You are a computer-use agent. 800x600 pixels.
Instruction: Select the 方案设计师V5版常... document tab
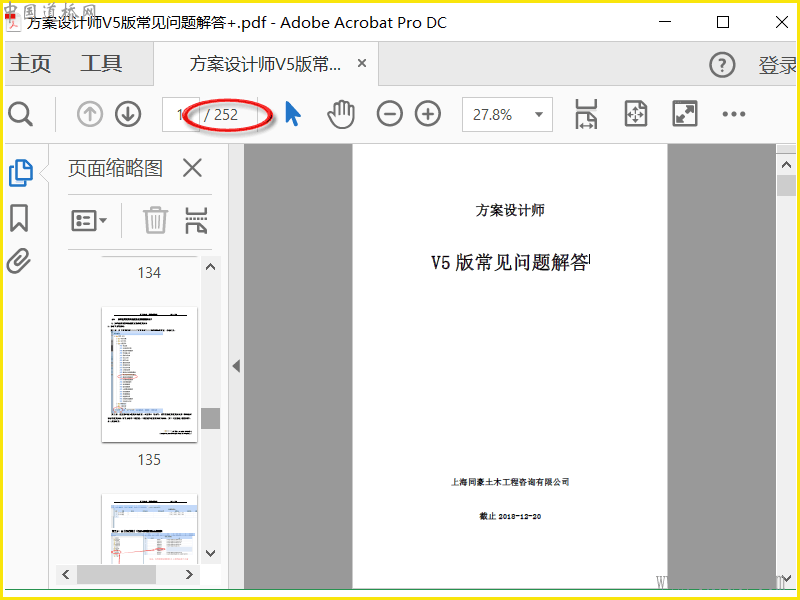[x=265, y=64]
